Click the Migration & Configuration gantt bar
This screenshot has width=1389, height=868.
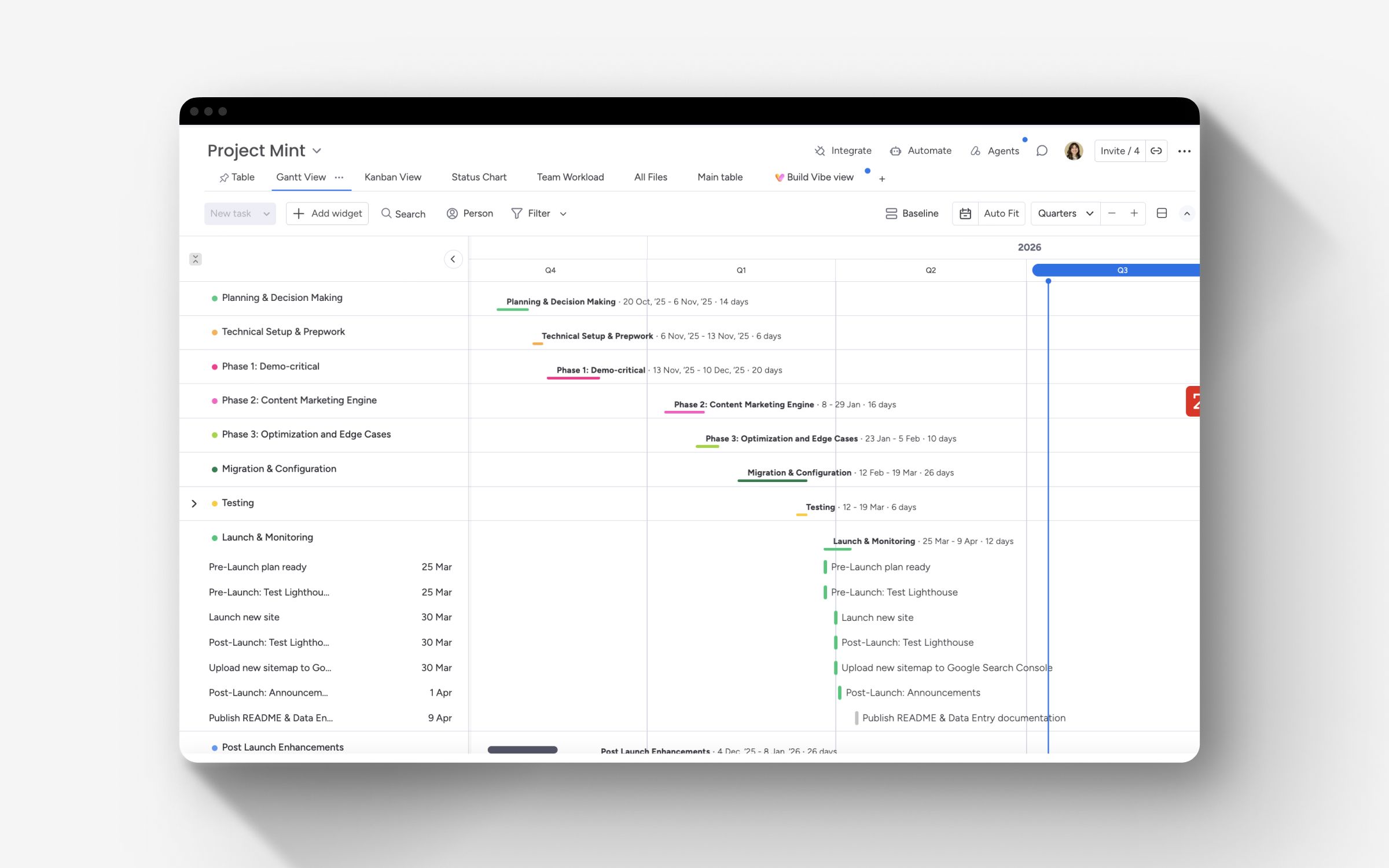pos(772,481)
